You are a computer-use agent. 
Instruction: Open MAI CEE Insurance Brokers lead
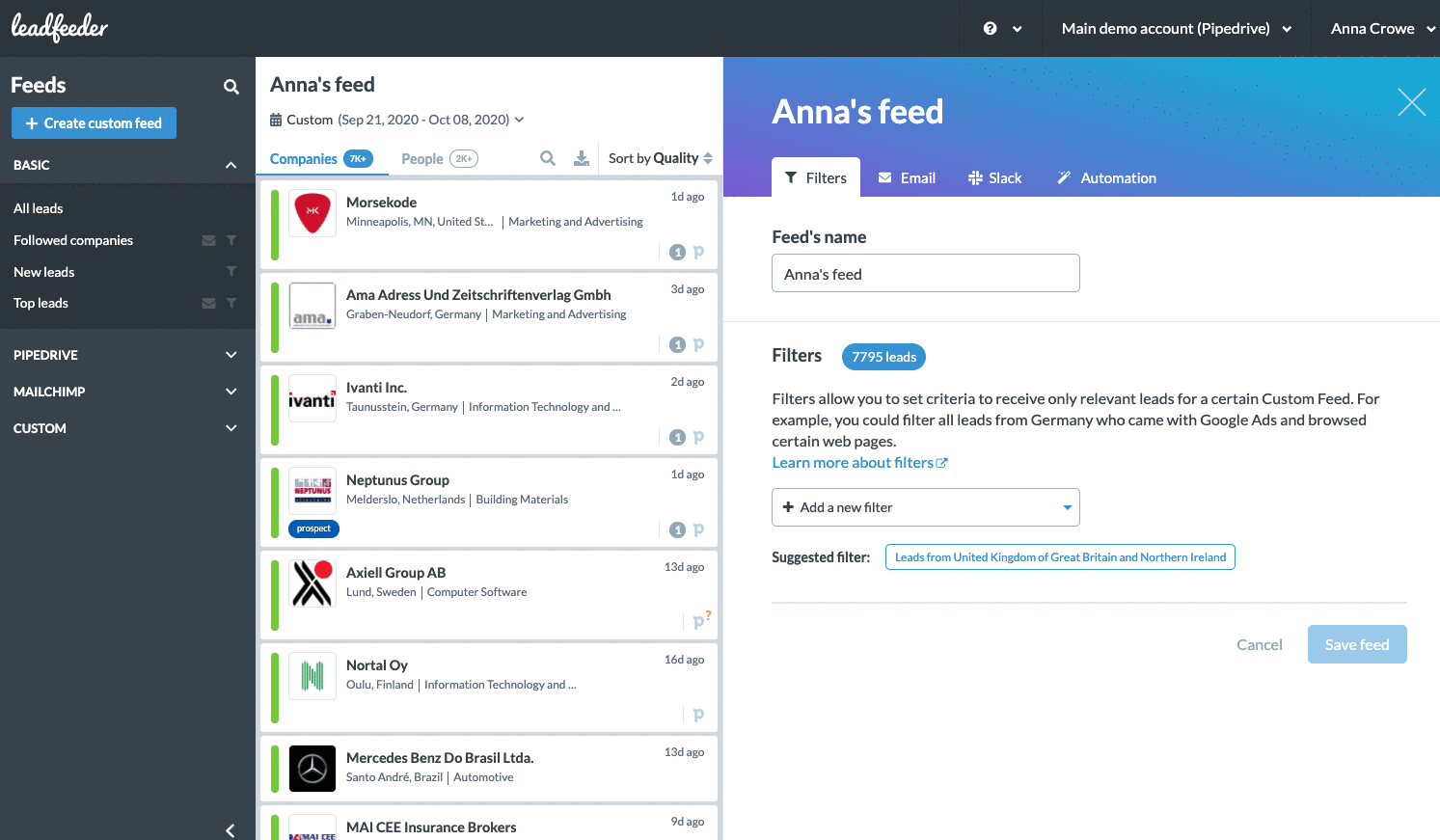[489, 823]
